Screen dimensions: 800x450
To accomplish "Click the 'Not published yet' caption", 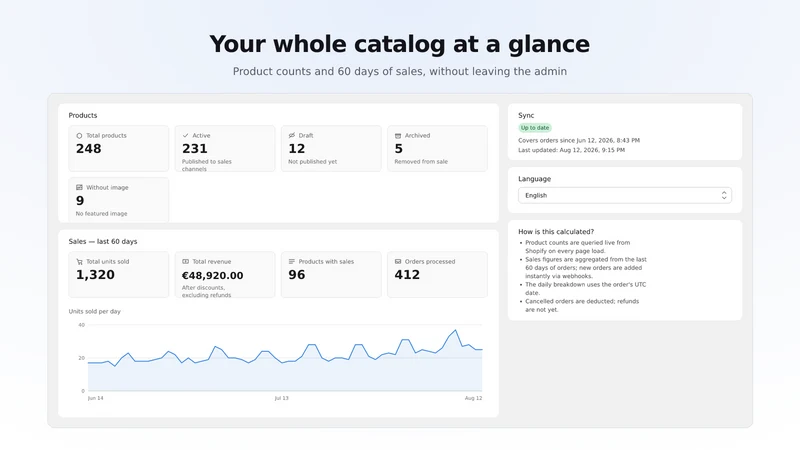I will pos(313,162).
